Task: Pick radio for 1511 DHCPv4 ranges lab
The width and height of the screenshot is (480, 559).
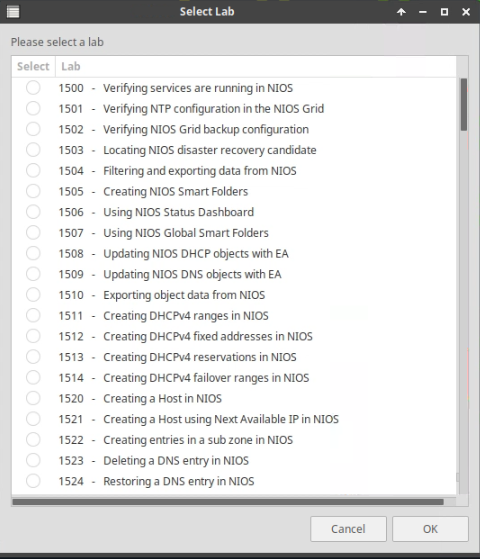Action: click(33, 315)
